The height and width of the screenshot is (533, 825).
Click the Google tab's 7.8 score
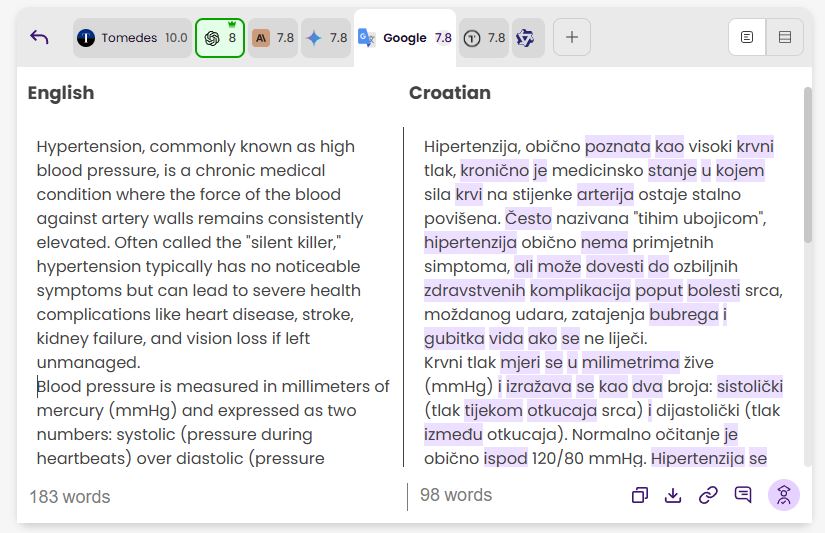(x=443, y=38)
